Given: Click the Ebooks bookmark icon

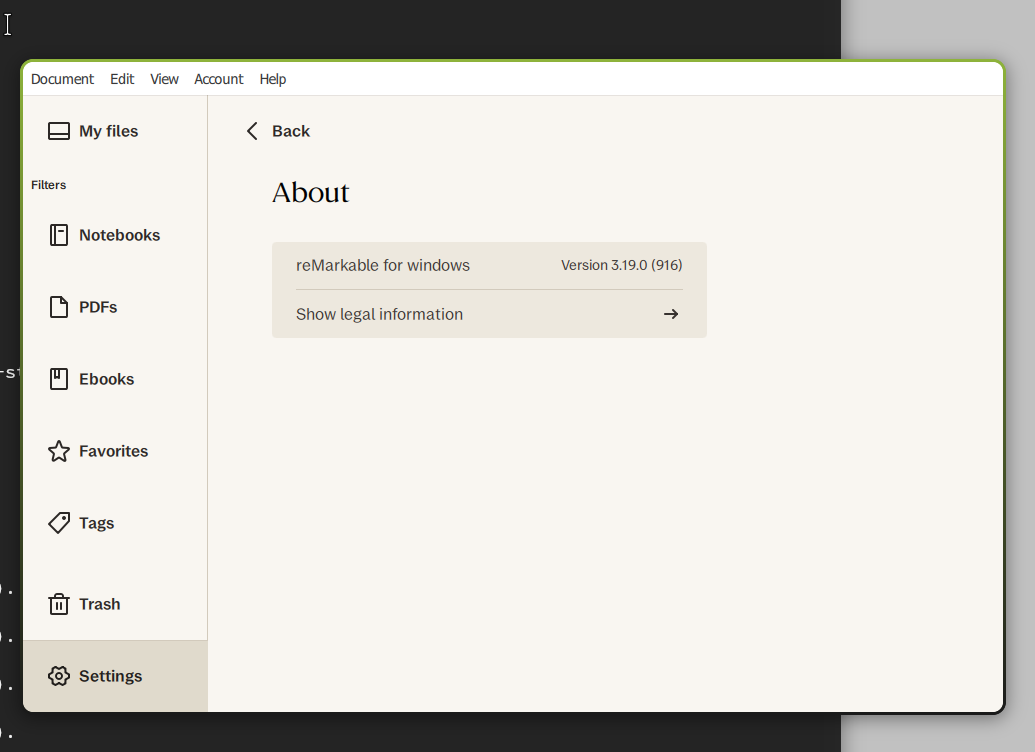Looking at the screenshot, I should tap(59, 379).
